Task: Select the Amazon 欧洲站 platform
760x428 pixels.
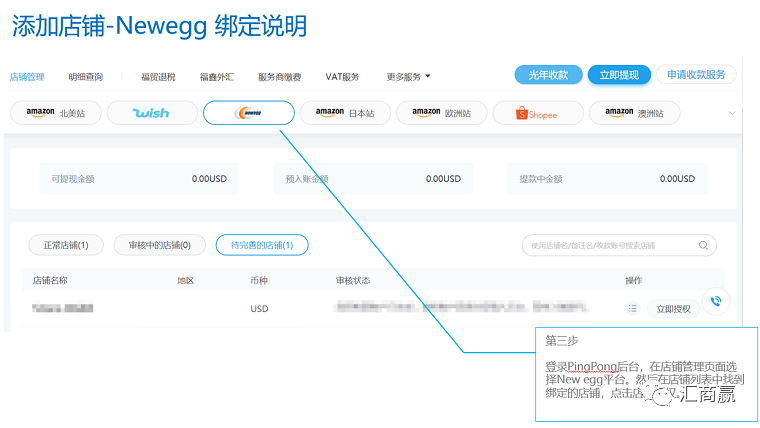Action: 442,113
